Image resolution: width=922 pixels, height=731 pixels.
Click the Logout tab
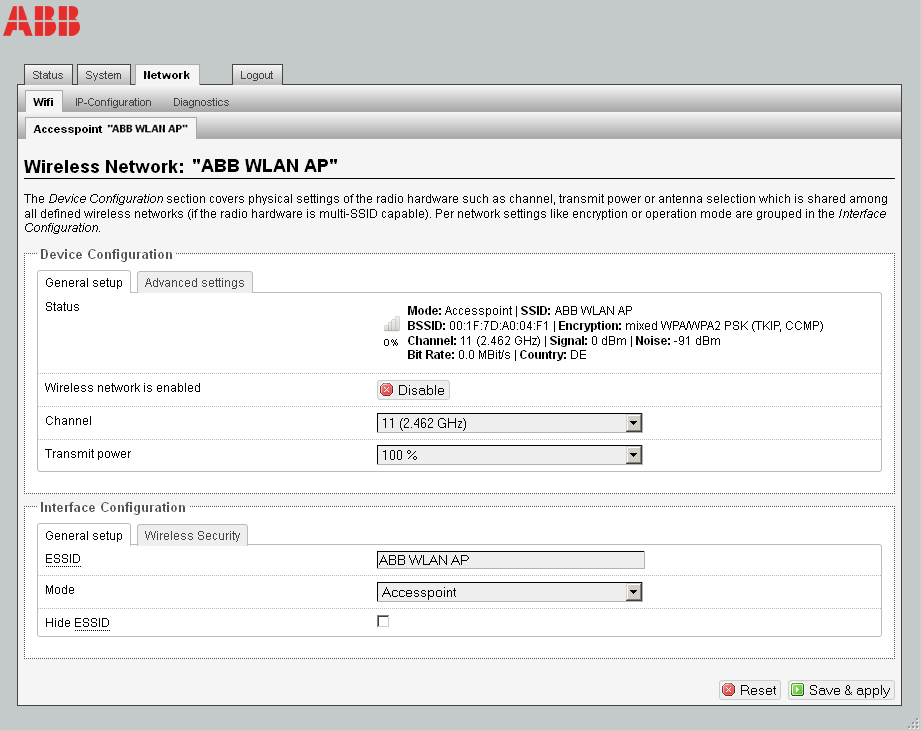tap(257, 75)
